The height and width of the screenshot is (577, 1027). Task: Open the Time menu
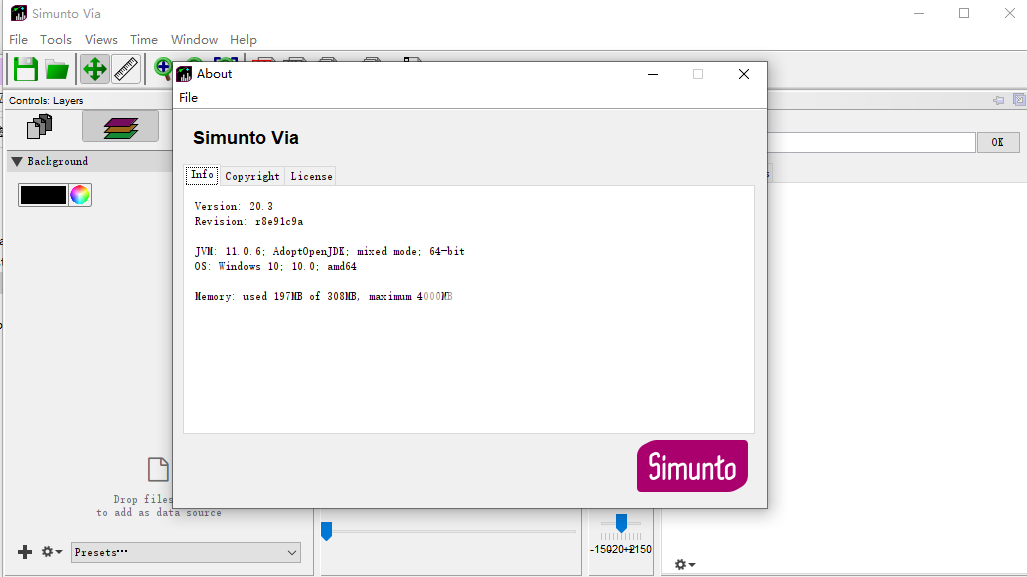(x=143, y=40)
